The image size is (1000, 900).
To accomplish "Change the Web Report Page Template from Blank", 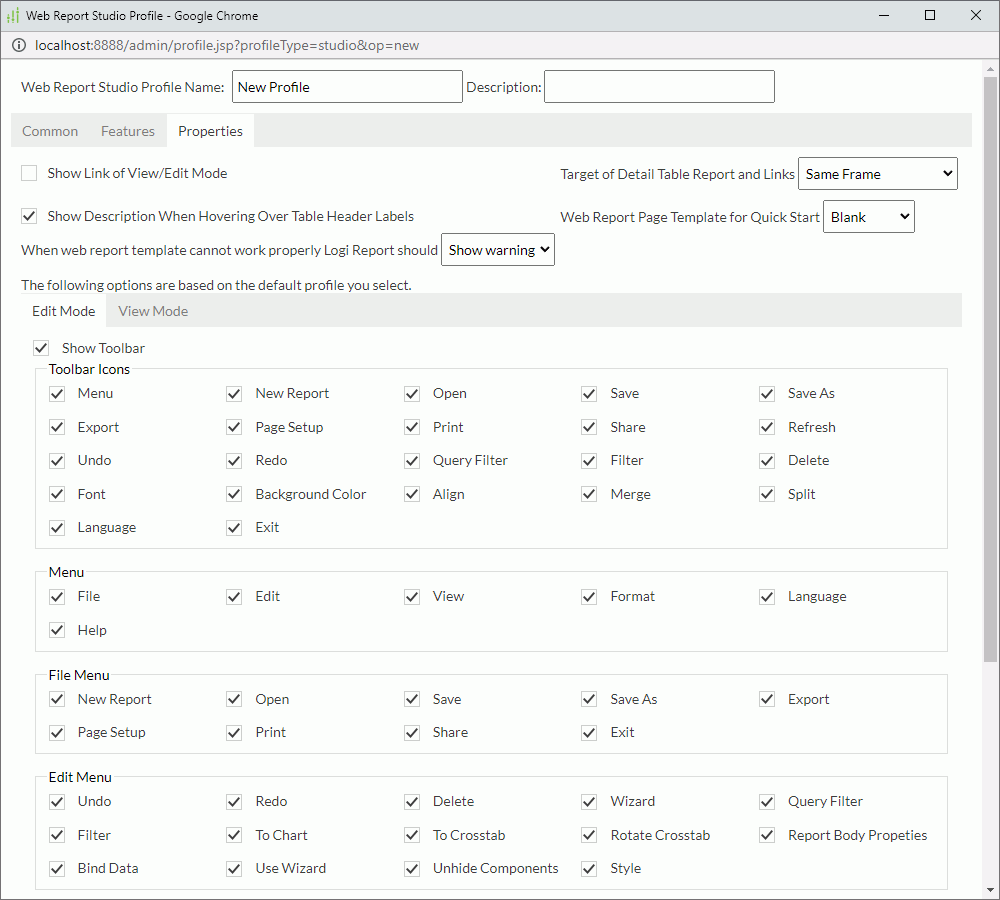I will click(868, 216).
